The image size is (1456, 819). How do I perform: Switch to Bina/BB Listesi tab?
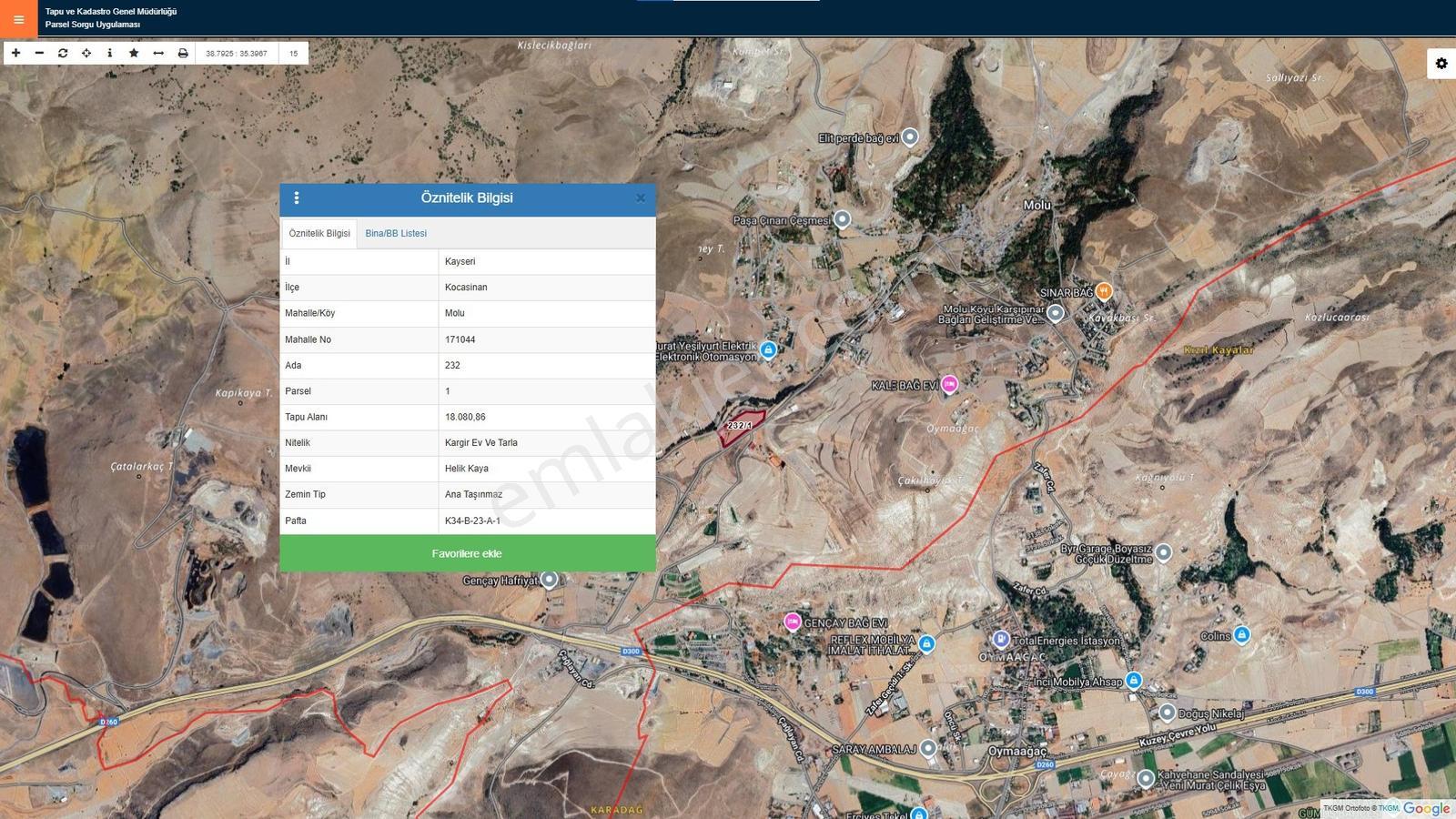coord(396,233)
